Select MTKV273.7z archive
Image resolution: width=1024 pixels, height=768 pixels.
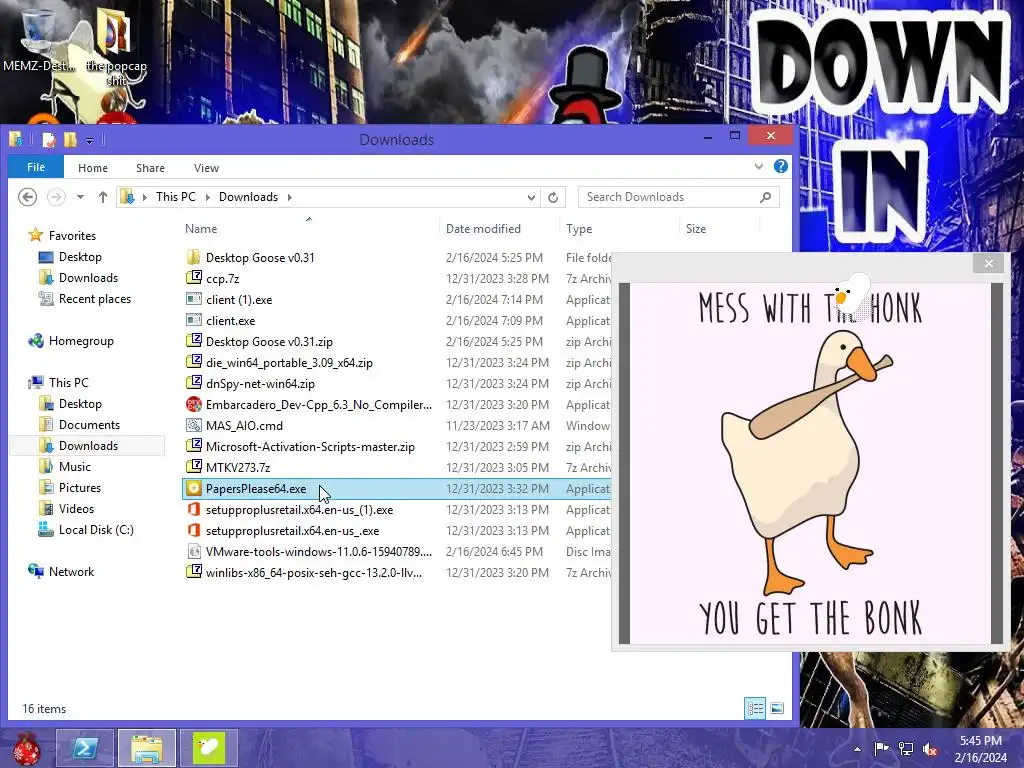tap(238, 468)
